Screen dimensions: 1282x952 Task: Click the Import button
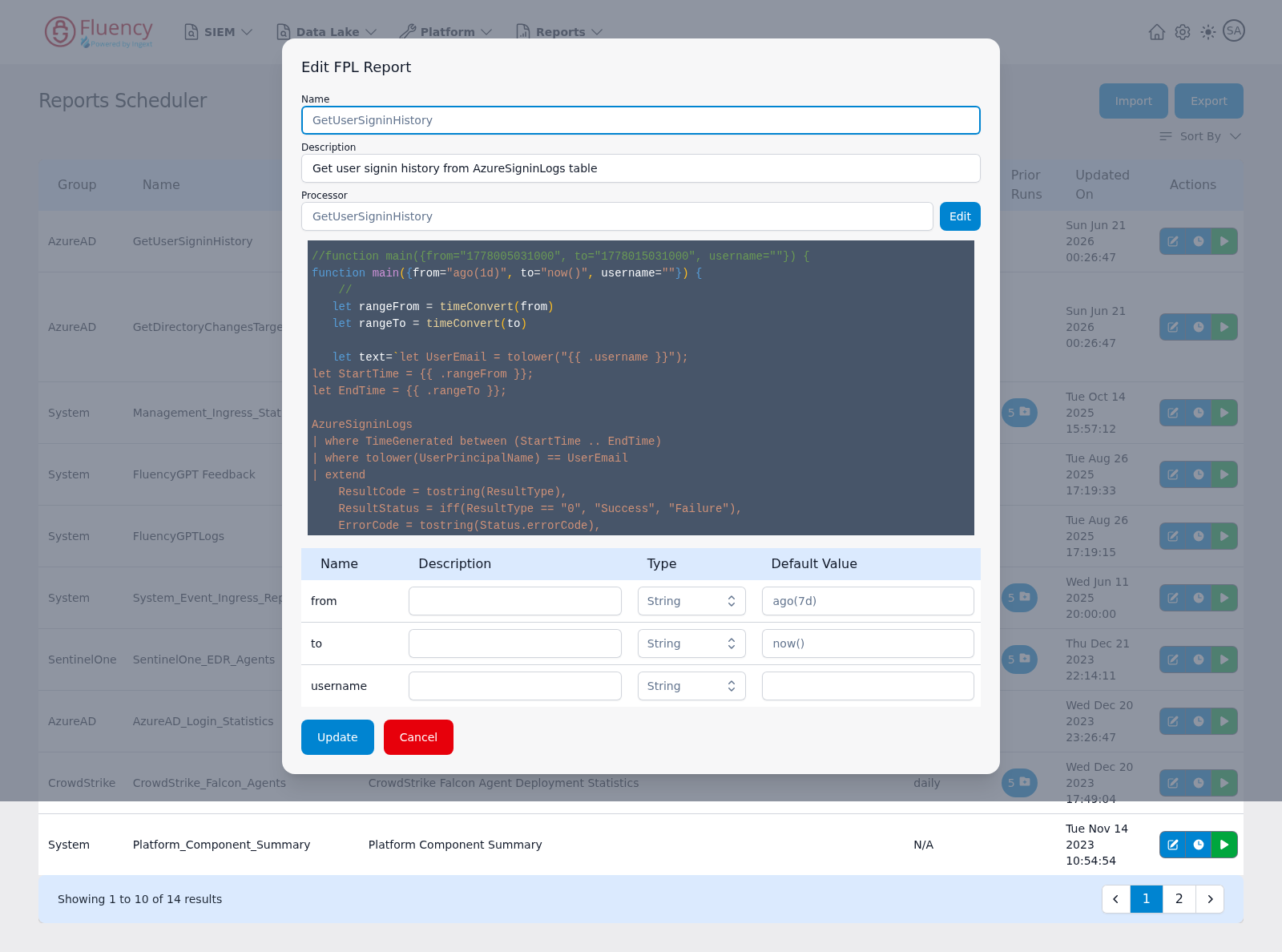(x=1134, y=101)
